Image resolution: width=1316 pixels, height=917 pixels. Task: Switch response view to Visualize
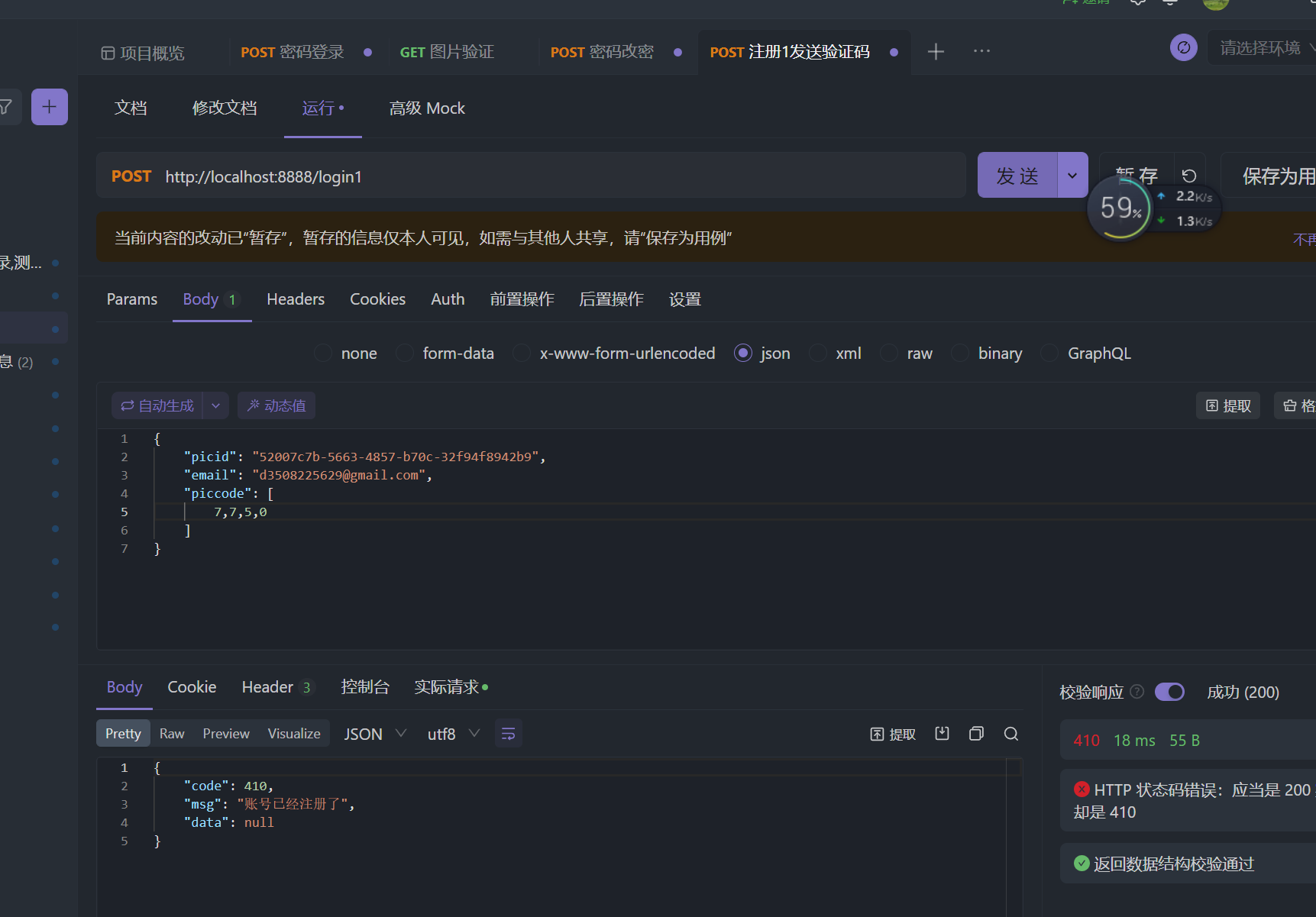tap(294, 734)
